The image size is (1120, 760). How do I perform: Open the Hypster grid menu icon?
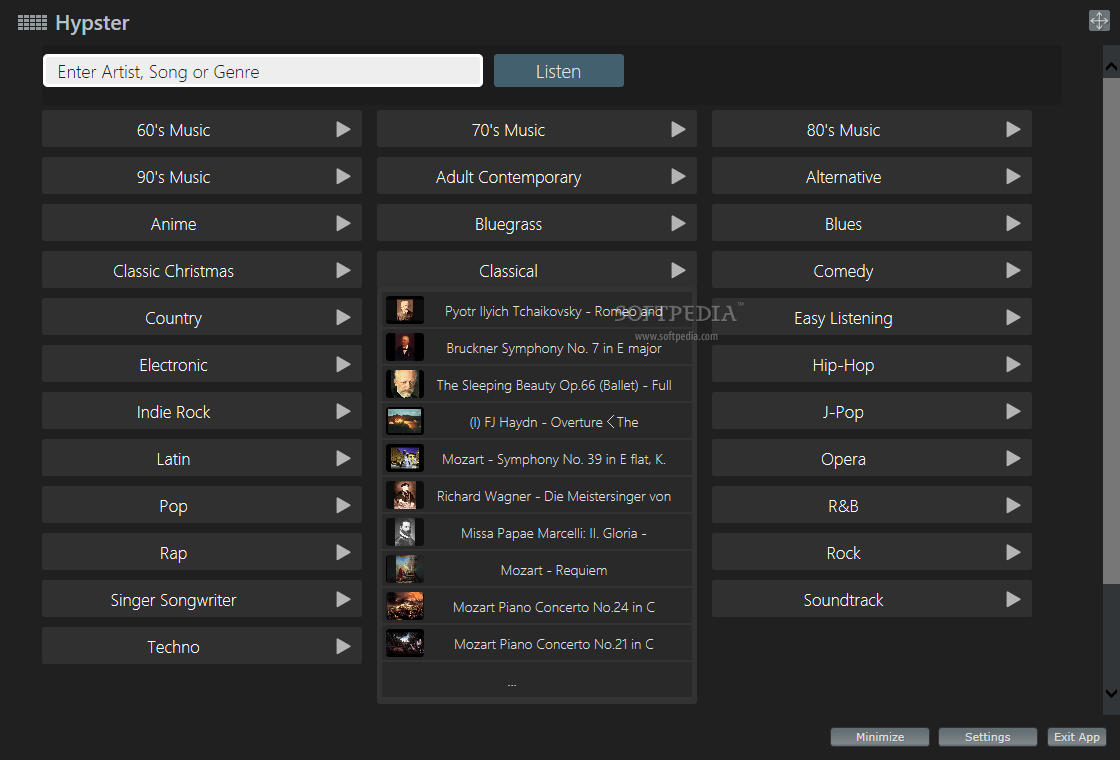pyautogui.click(x=32, y=23)
